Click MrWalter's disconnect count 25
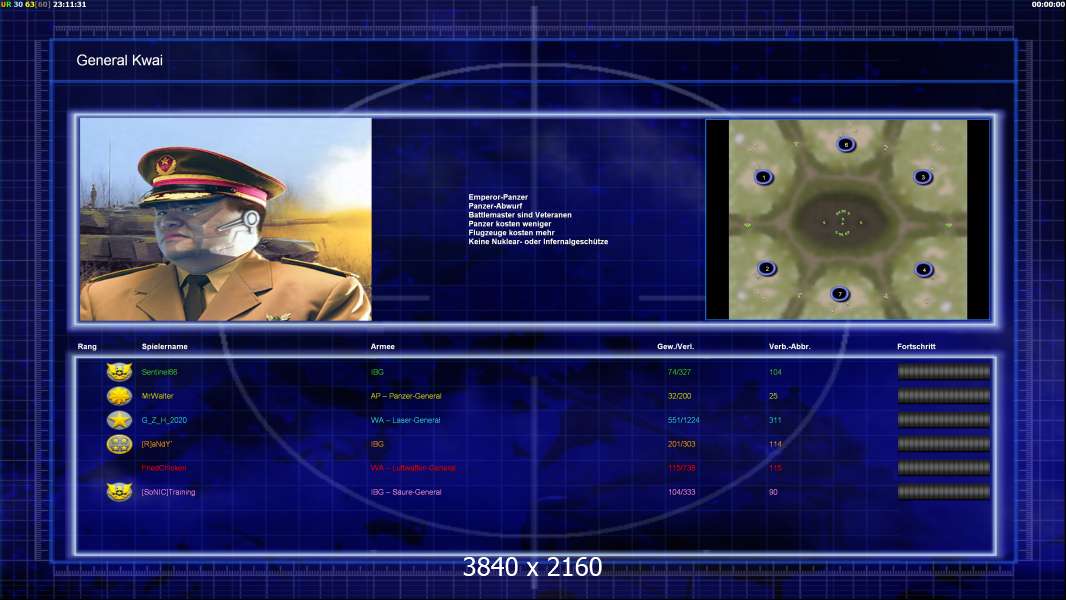The height and width of the screenshot is (600, 1066). click(x=773, y=396)
